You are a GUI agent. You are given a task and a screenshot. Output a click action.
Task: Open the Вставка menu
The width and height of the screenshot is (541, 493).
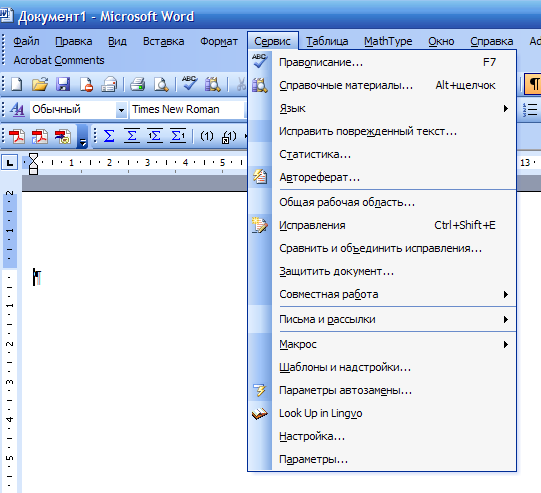[x=164, y=41]
